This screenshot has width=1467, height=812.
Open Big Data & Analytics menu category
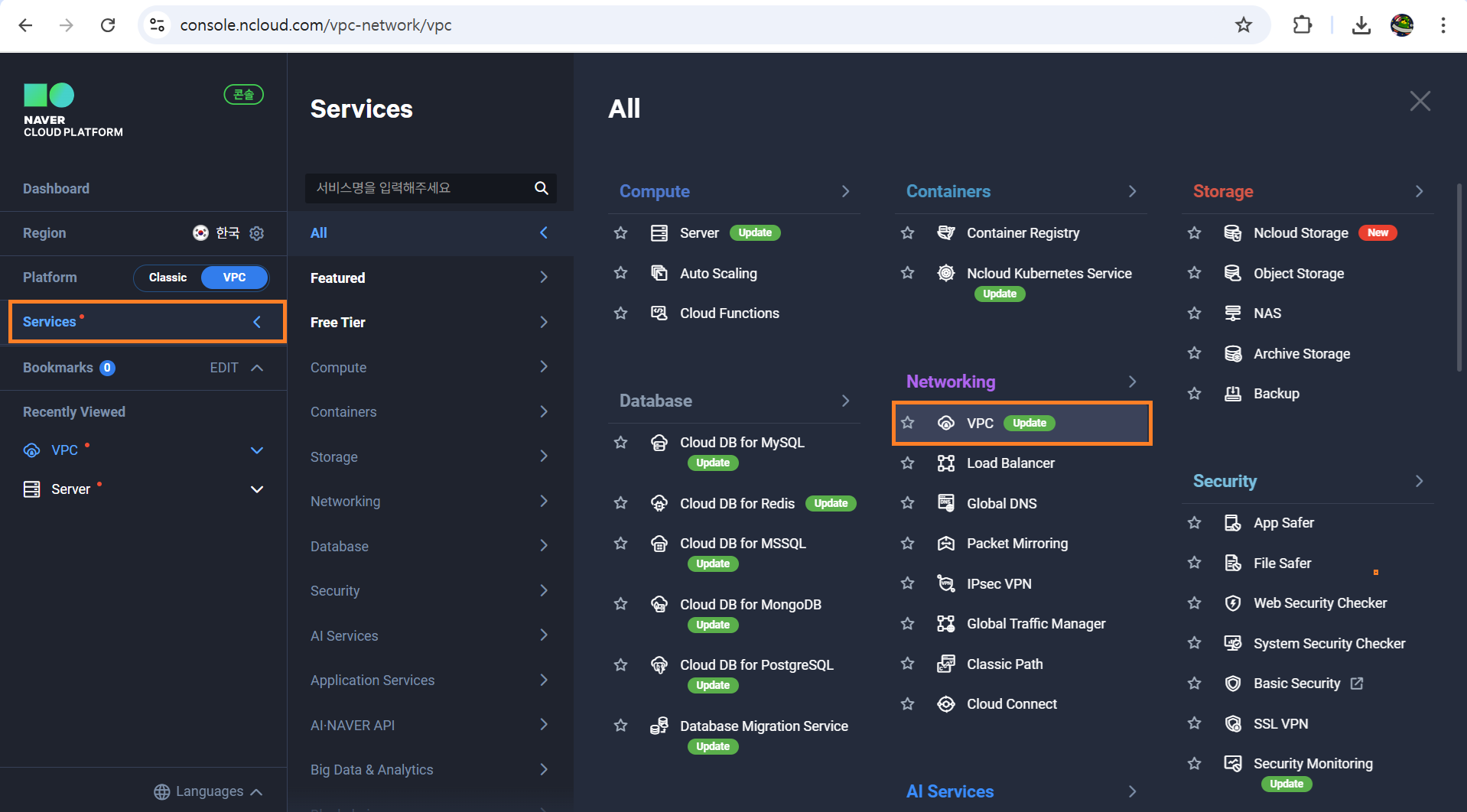(430, 770)
